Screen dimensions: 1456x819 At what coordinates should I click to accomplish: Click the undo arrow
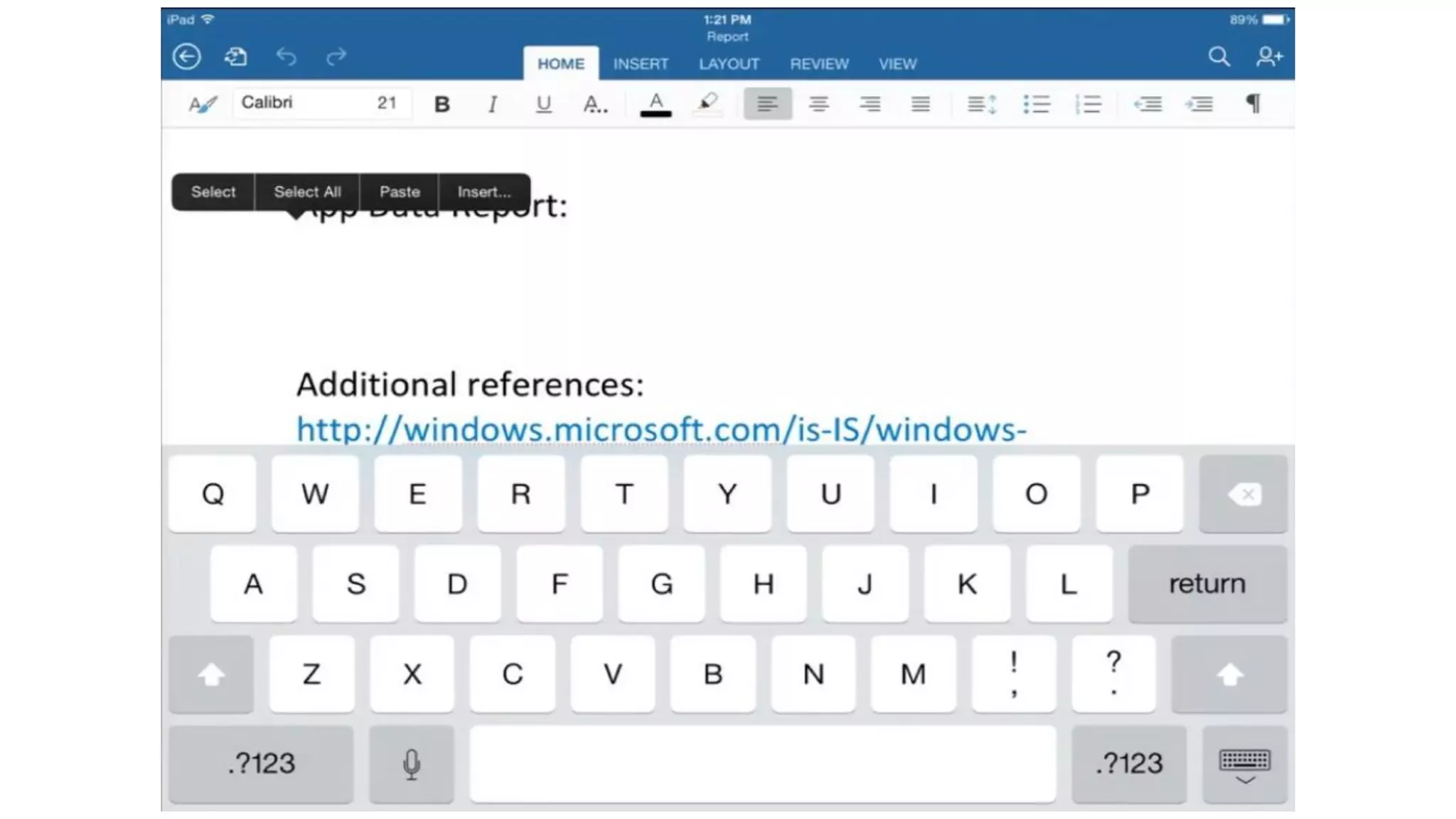(x=286, y=57)
